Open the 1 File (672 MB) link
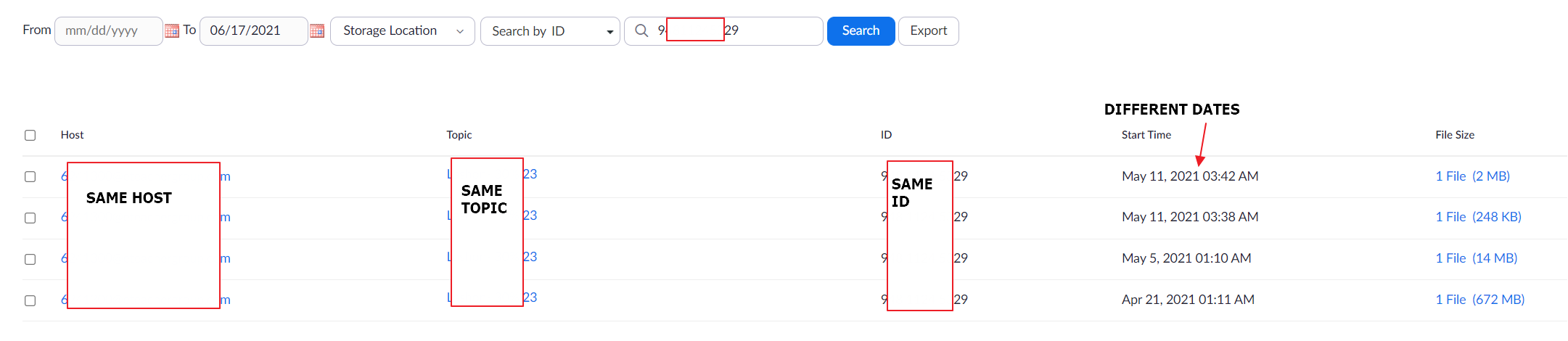Image resolution: width=1568 pixels, height=341 pixels. point(1479,300)
